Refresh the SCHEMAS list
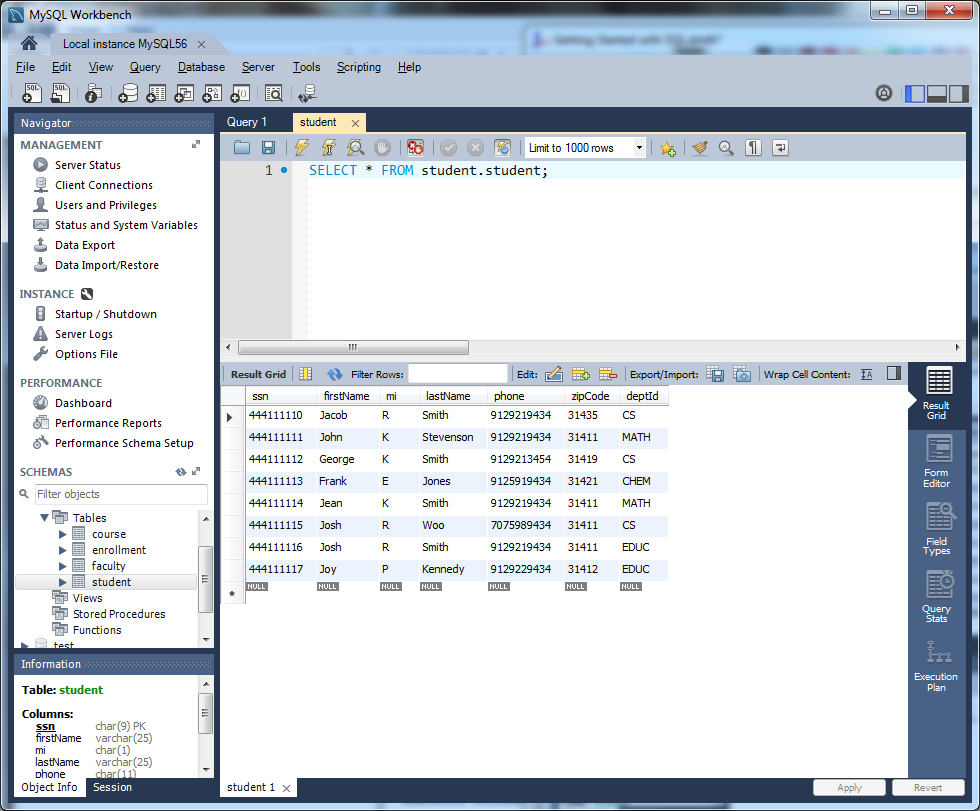 pyautogui.click(x=181, y=472)
